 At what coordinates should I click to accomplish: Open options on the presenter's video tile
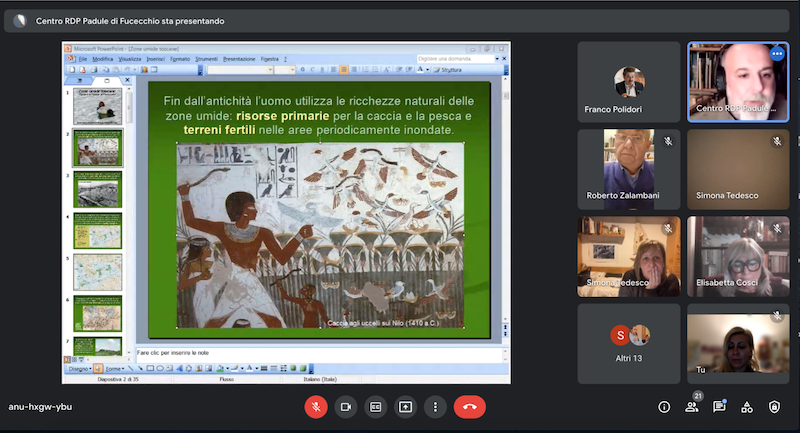[777, 54]
